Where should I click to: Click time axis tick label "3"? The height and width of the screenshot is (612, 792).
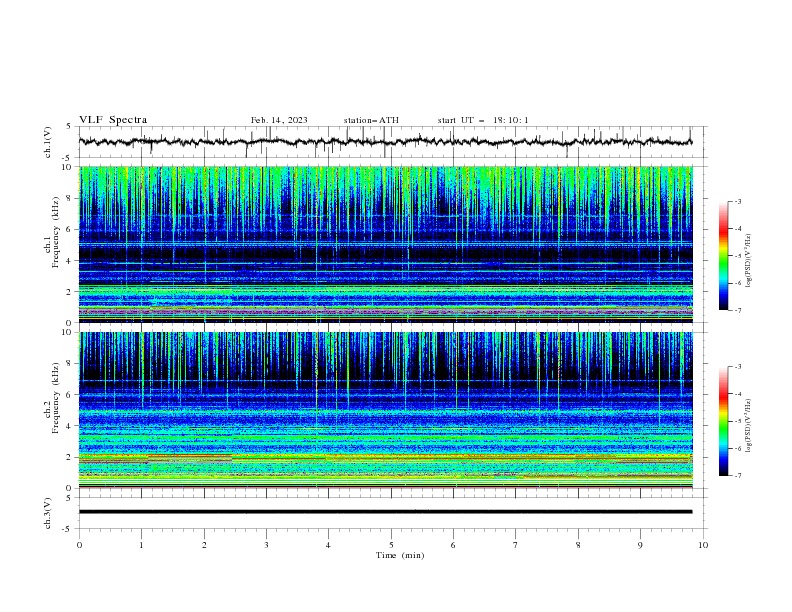[x=266, y=545]
